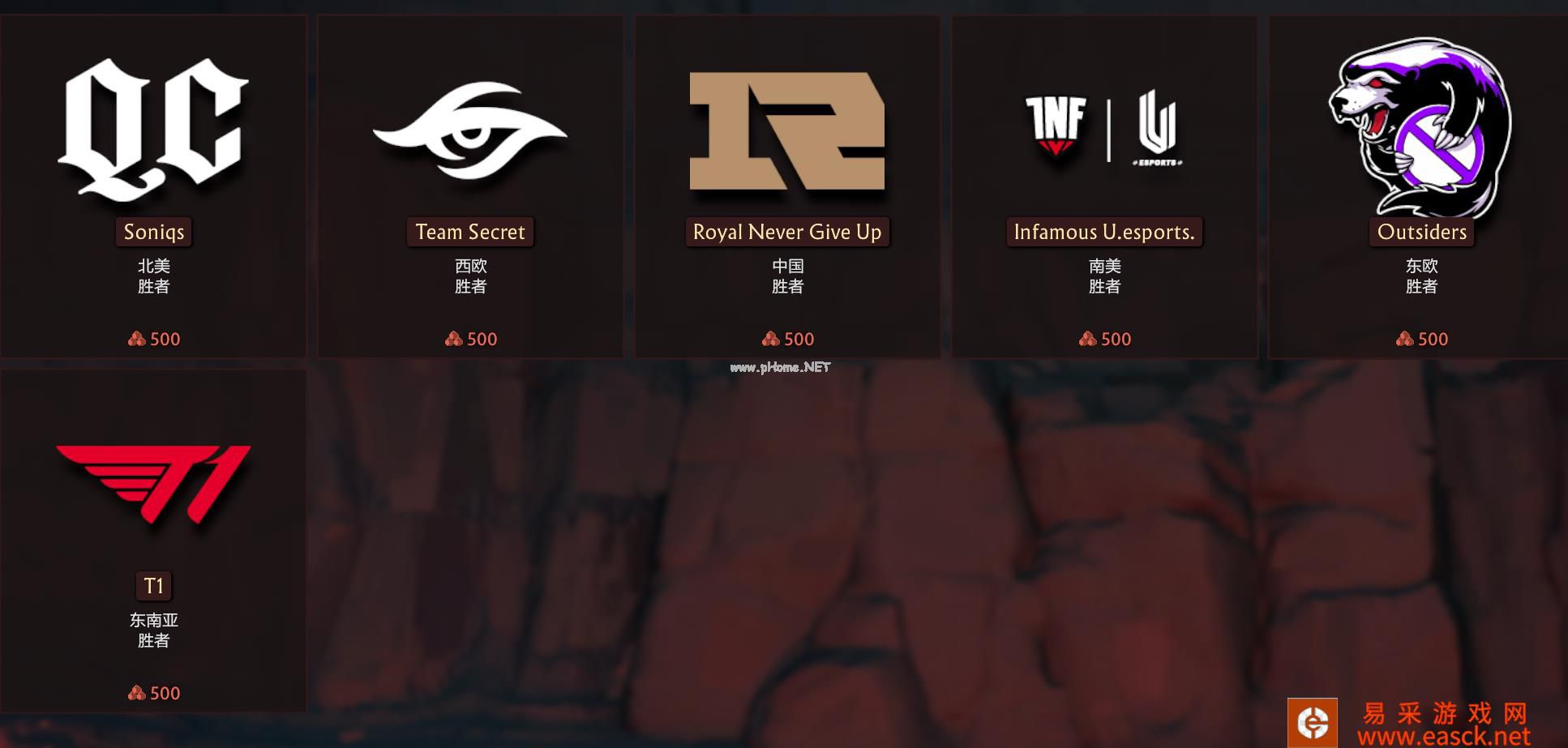Select the Team Secret eye logo

470,130
